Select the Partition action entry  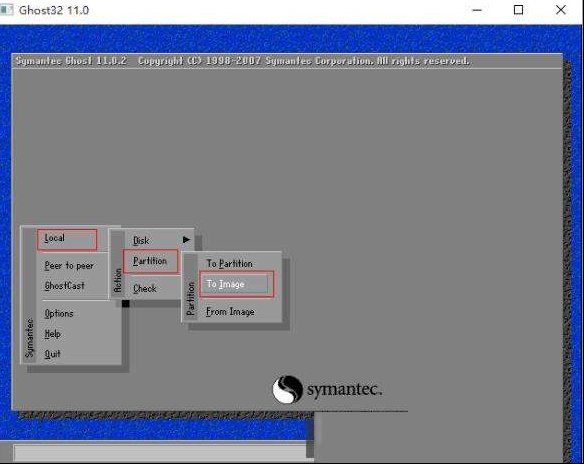(x=150, y=261)
